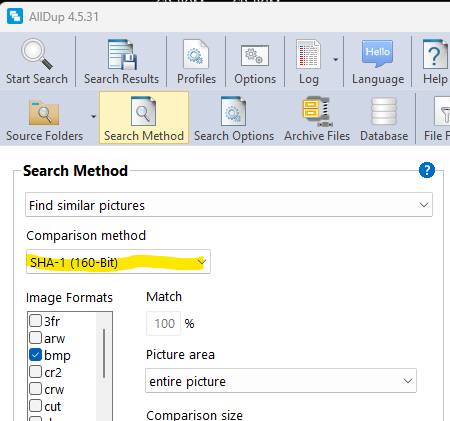
Task: Click the AllDup application icon in title bar
Action: click(x=15, y=16)
